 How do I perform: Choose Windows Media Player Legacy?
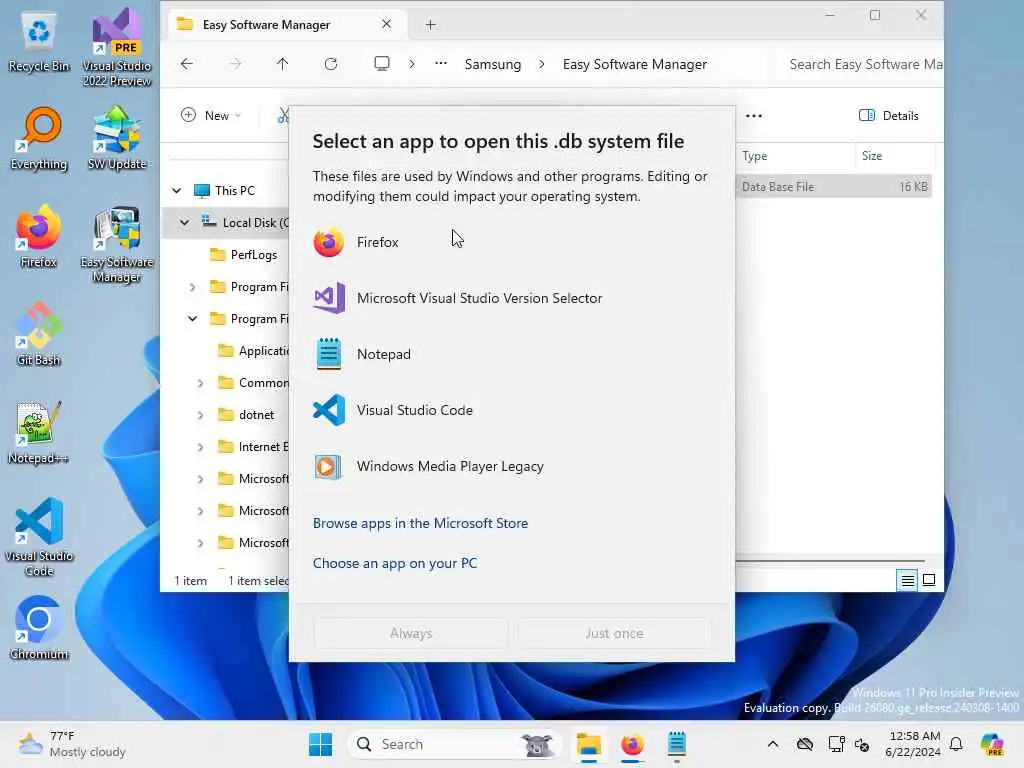coord(511,466)
